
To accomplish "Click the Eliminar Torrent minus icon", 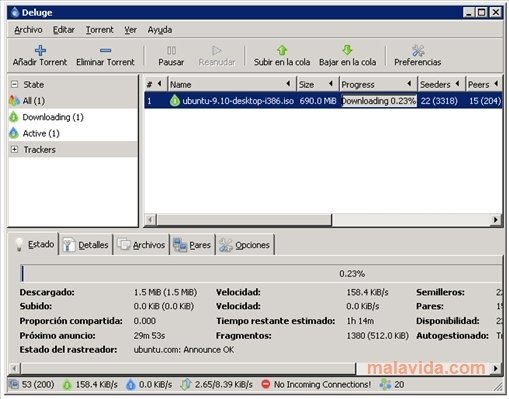I will point(105,50).
